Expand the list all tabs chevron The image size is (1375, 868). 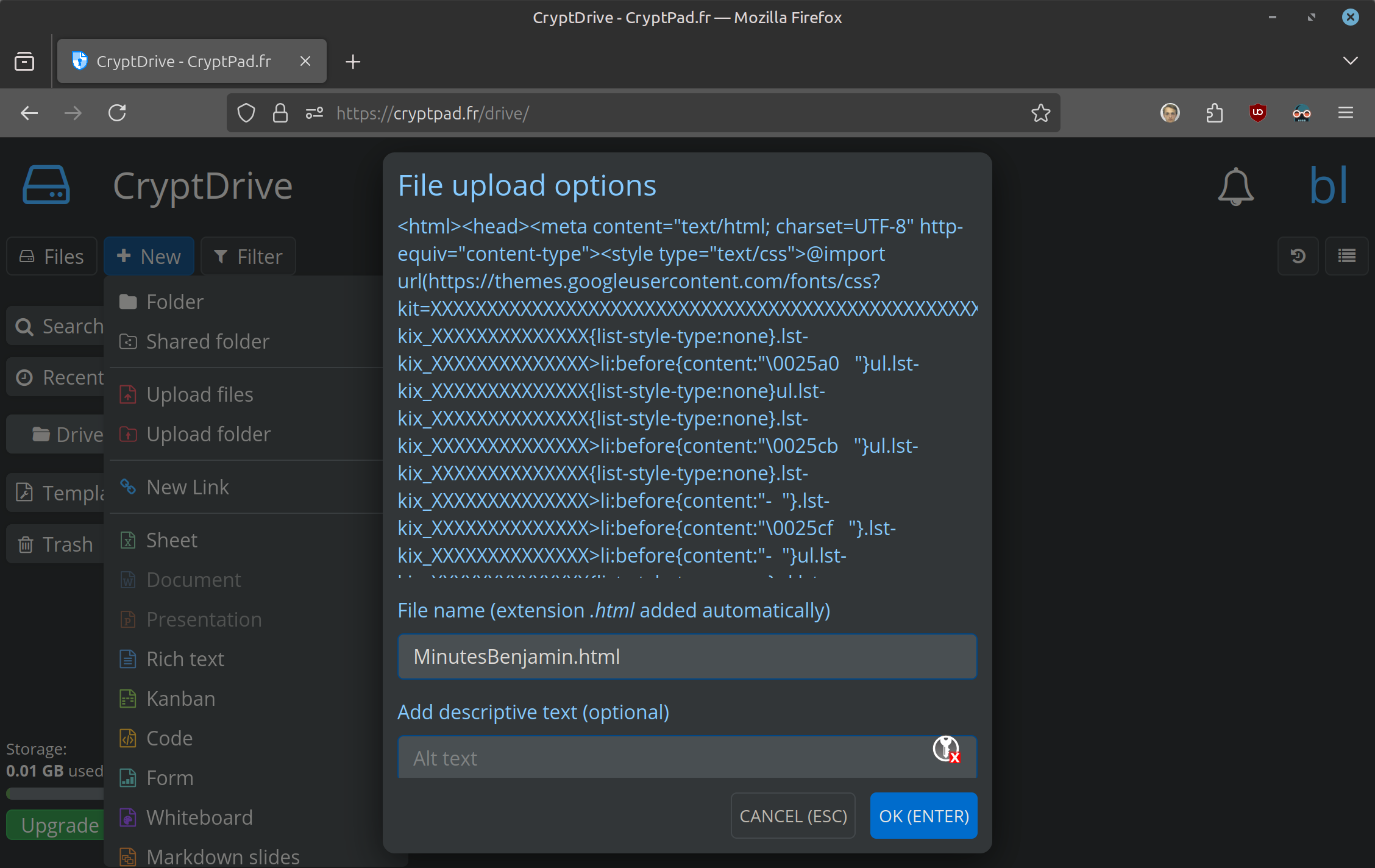pyautogui.click(x=1350, y=61)
